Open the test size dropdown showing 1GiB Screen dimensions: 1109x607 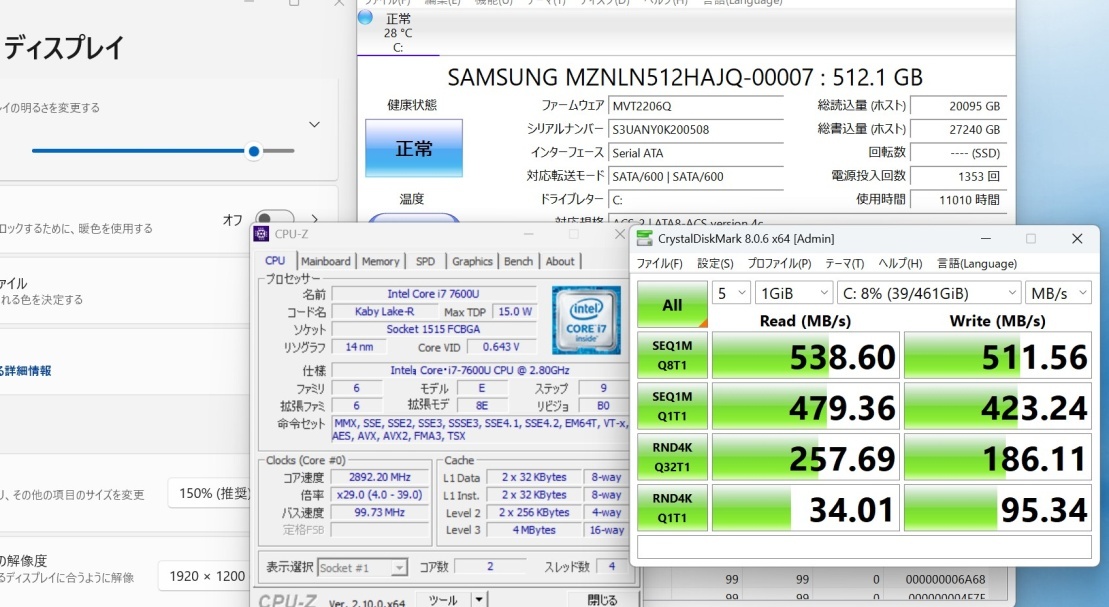pos(794,293)
